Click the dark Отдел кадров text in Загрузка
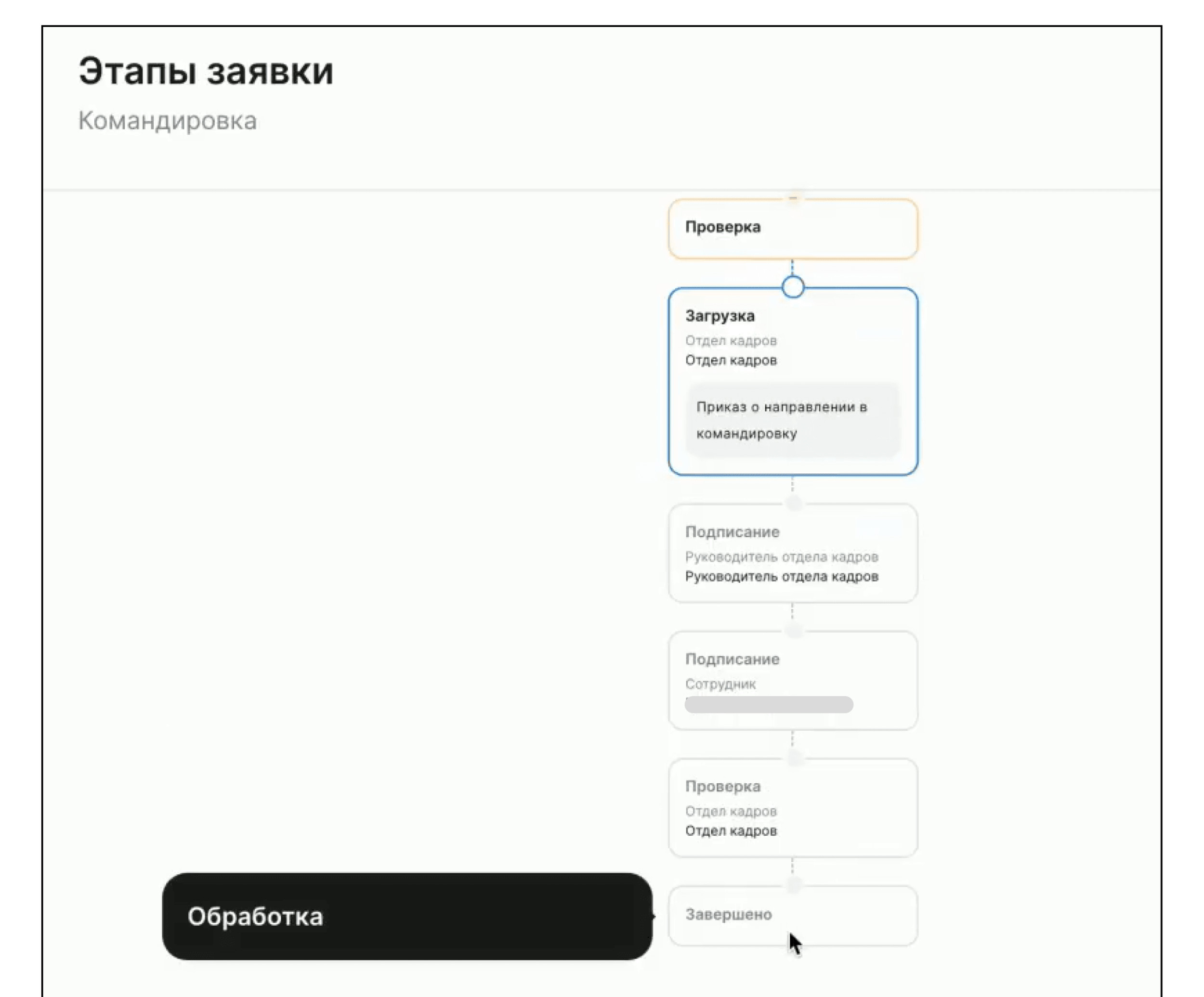1204x997 pixels. pos(731,361)
